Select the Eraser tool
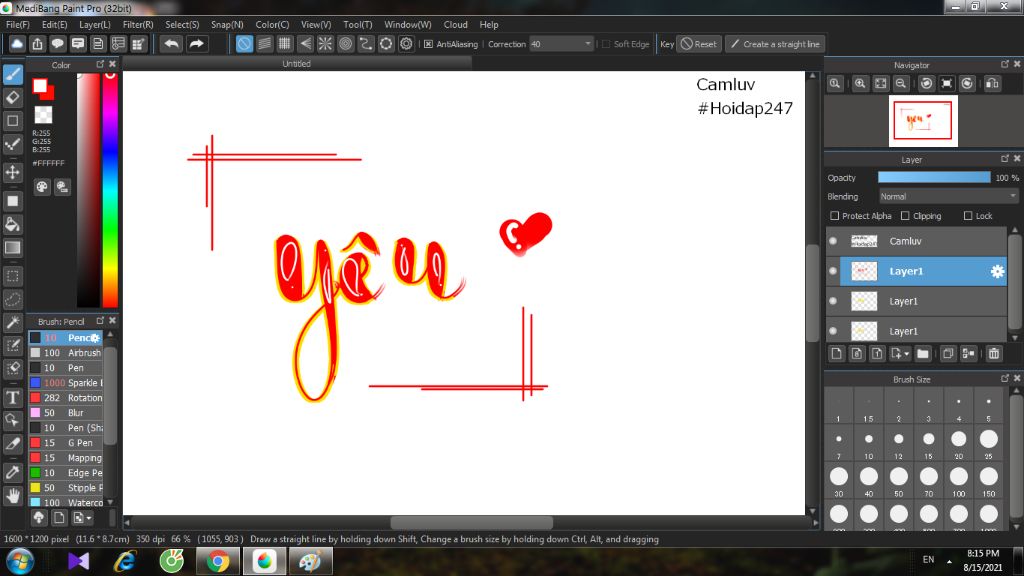 [12, 98]
